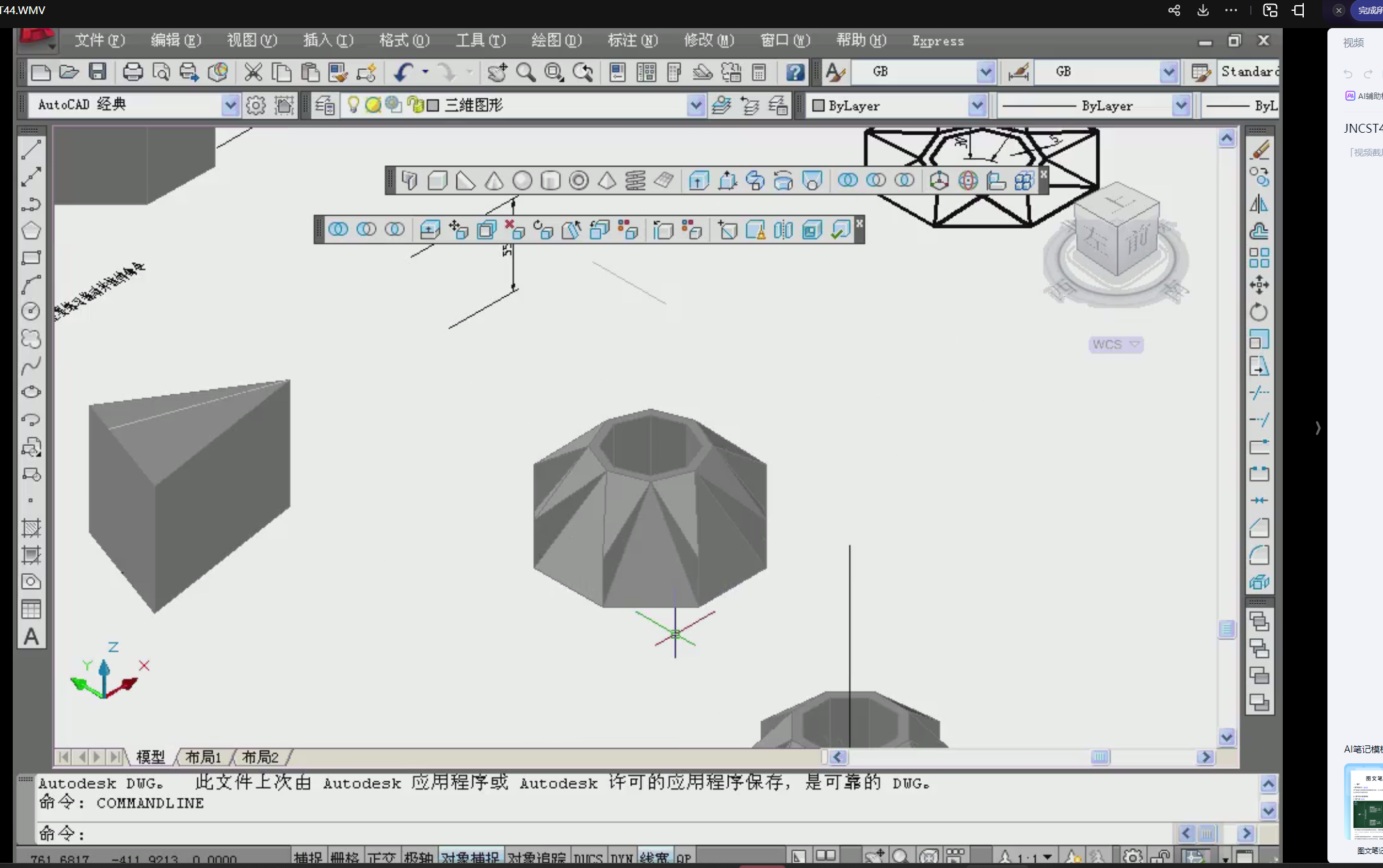Viewport: 1383px width, 868px height.
Task: Switch to the 布局1 layout tab
Action: click(x=203, y=758)
